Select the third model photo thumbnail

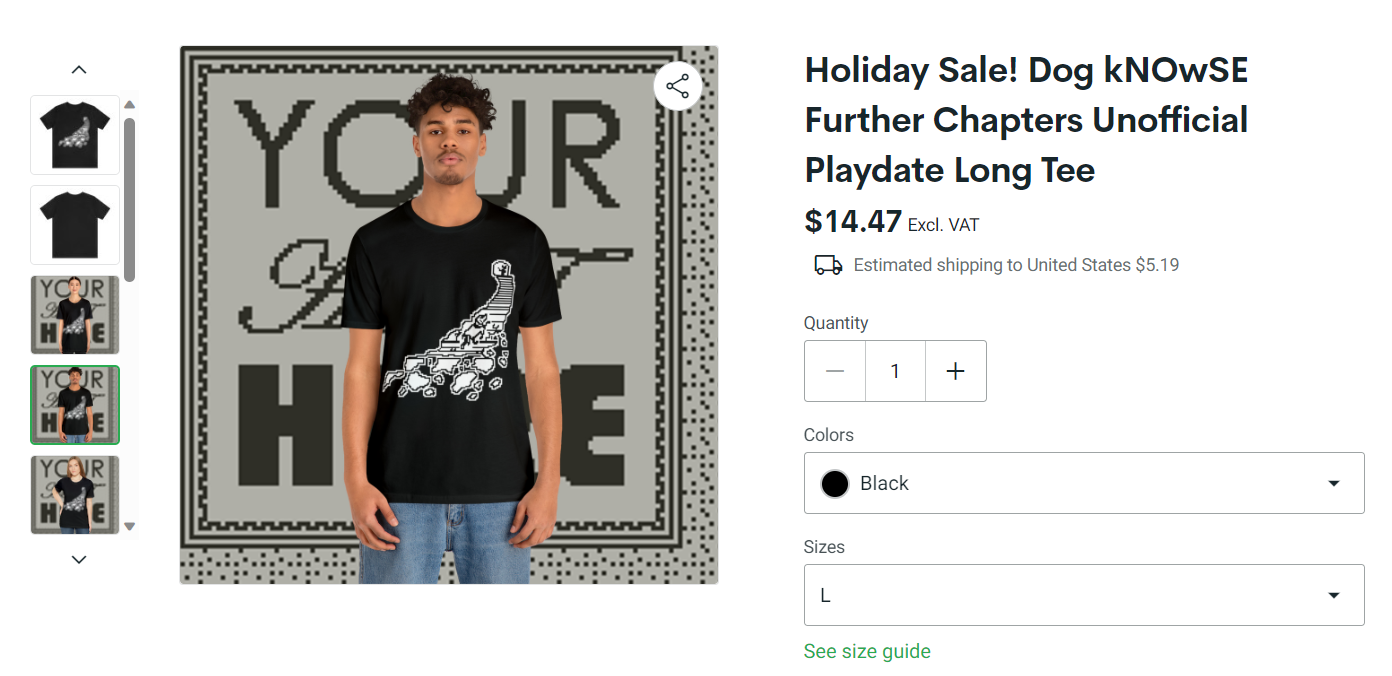pyautogui.click(x=75, y=315)
